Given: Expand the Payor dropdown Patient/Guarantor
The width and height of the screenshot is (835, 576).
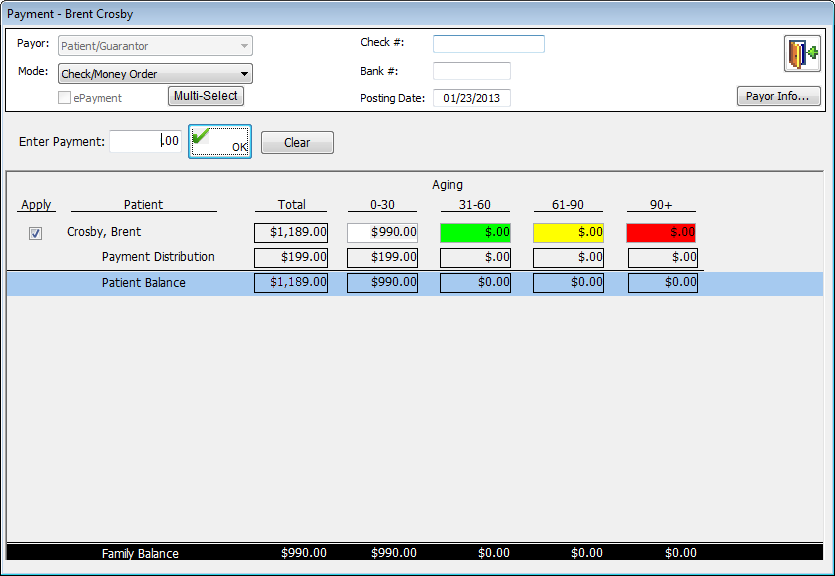Looking at the screenshot, I should (155, 46).
